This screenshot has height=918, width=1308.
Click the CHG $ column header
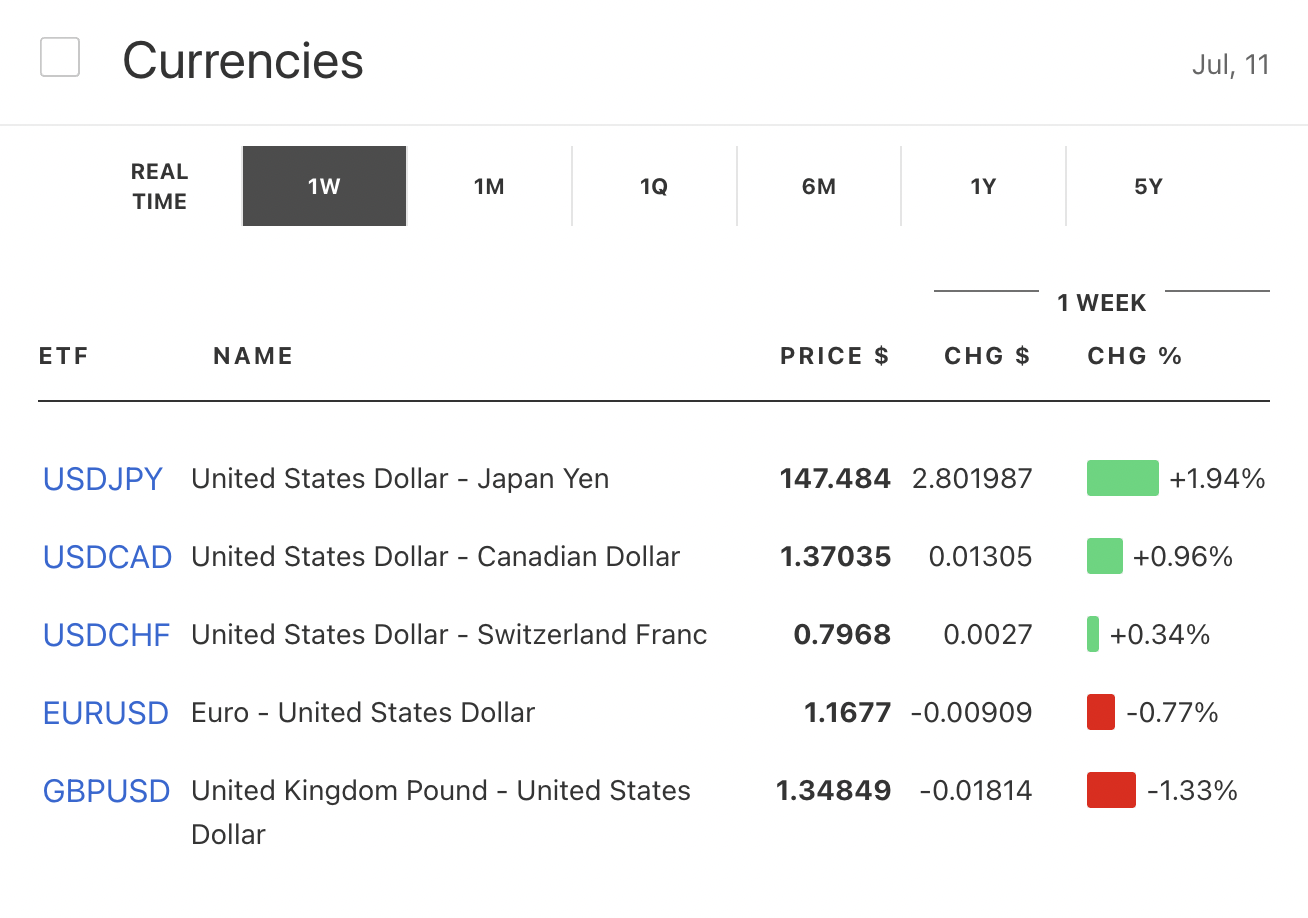987,356
